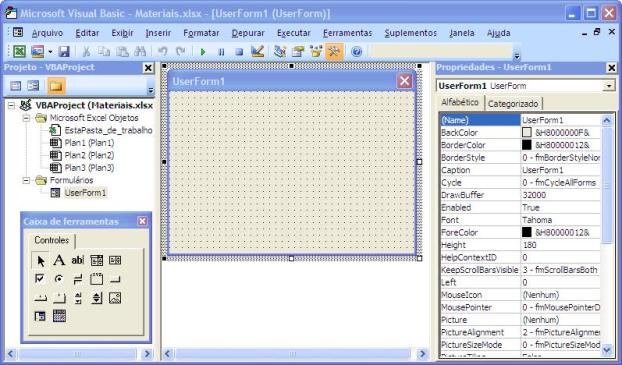
Task: Pick the last calendar-grid control in toolbox
Action: coord(59,316)
